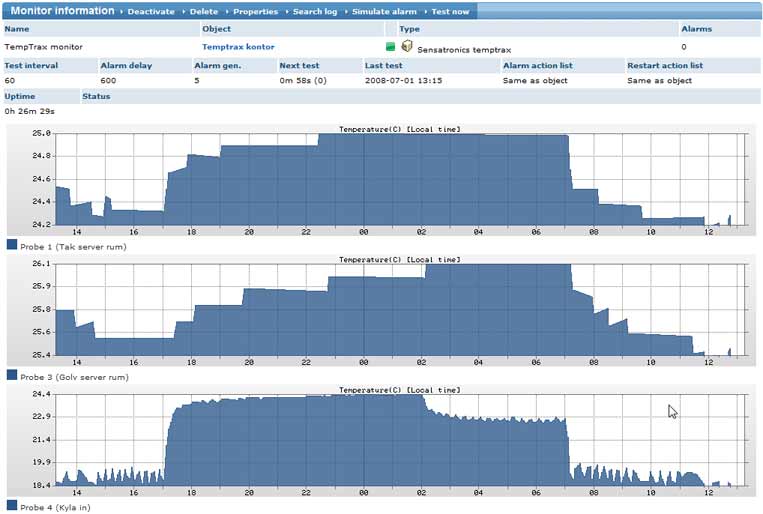Screen dimensions: 763x514
Task: Click the Probe 3 legend color square
Action: 12,376
